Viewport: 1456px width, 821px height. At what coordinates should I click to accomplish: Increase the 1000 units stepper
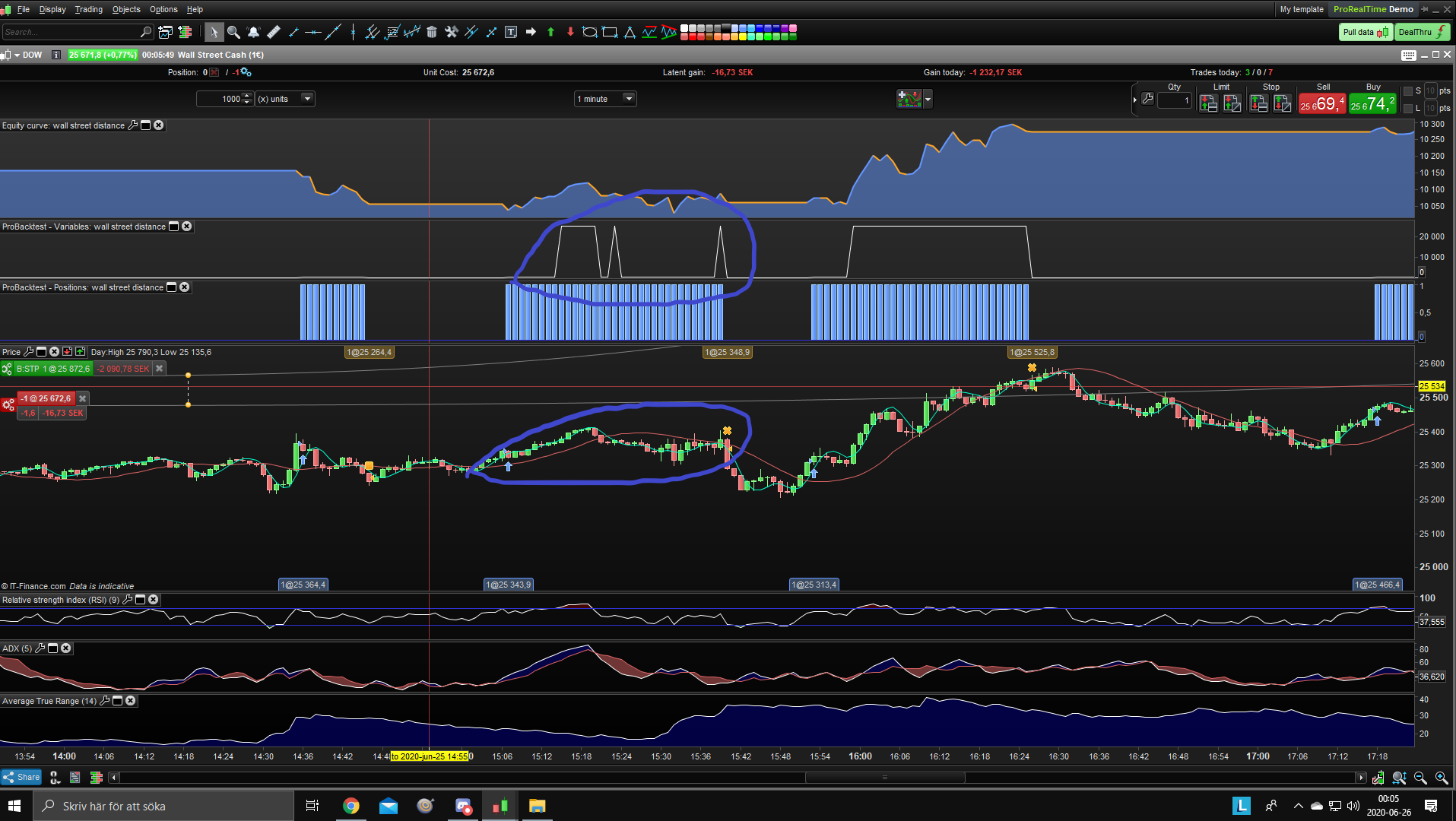point(246,96)
